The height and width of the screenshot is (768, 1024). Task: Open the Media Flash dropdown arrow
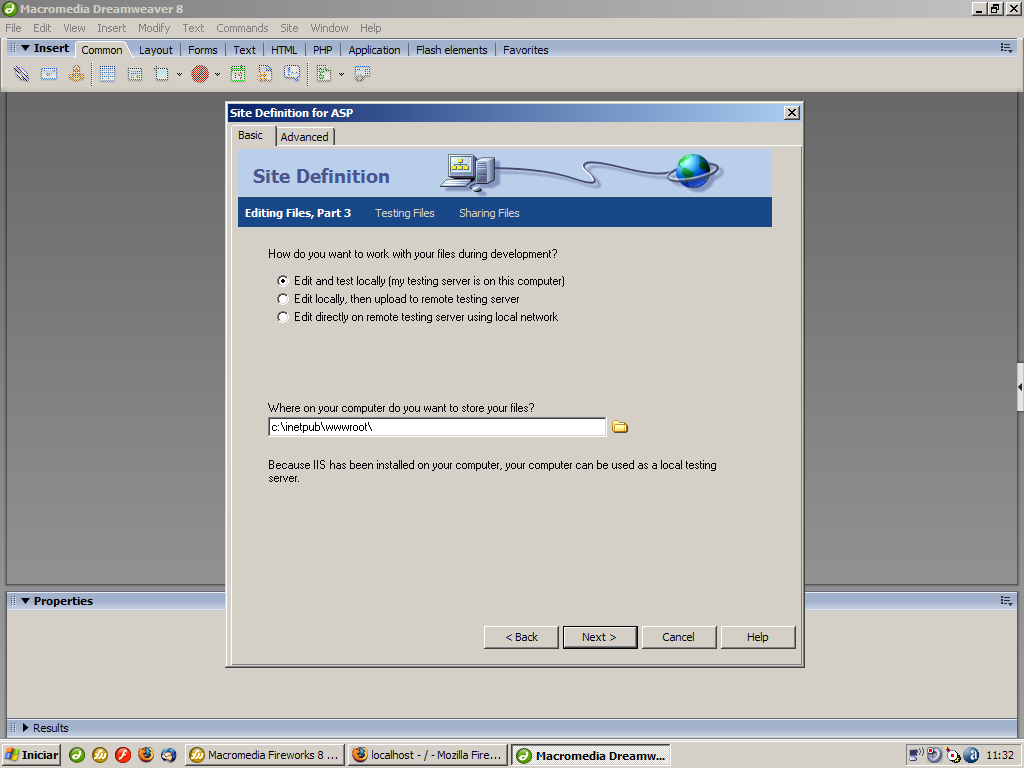pos(217,74)
